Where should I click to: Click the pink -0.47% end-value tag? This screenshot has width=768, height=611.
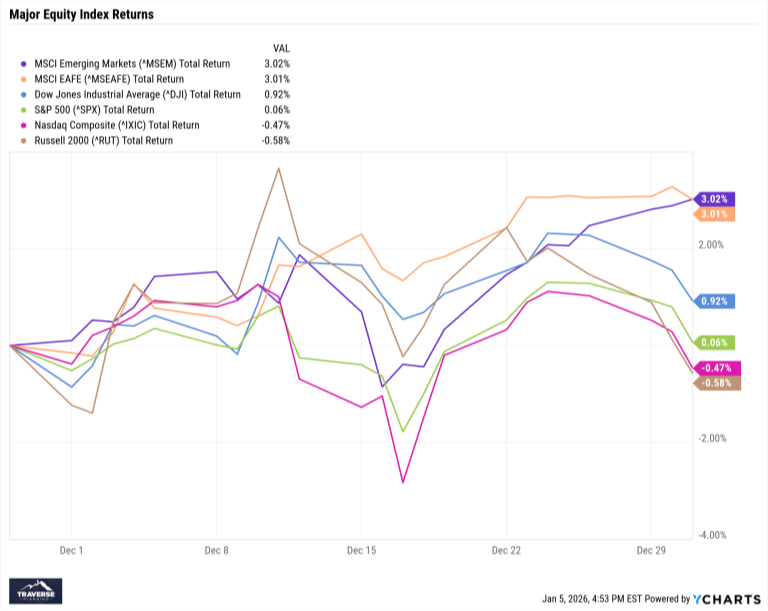pyautogui.click(x=718, y=368)
